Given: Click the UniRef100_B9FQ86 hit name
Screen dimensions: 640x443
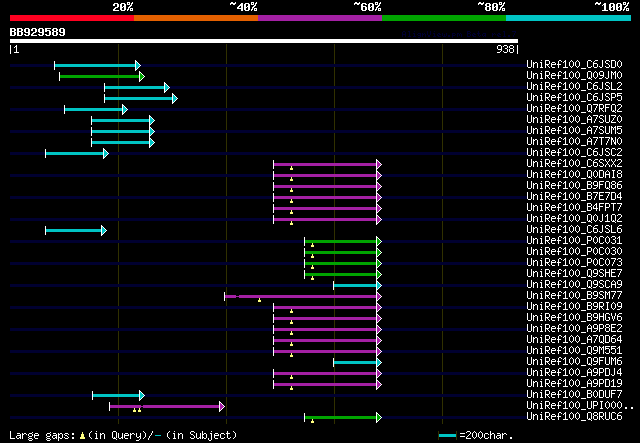Looking at the screenshot, I should click(x=574, y=185).
